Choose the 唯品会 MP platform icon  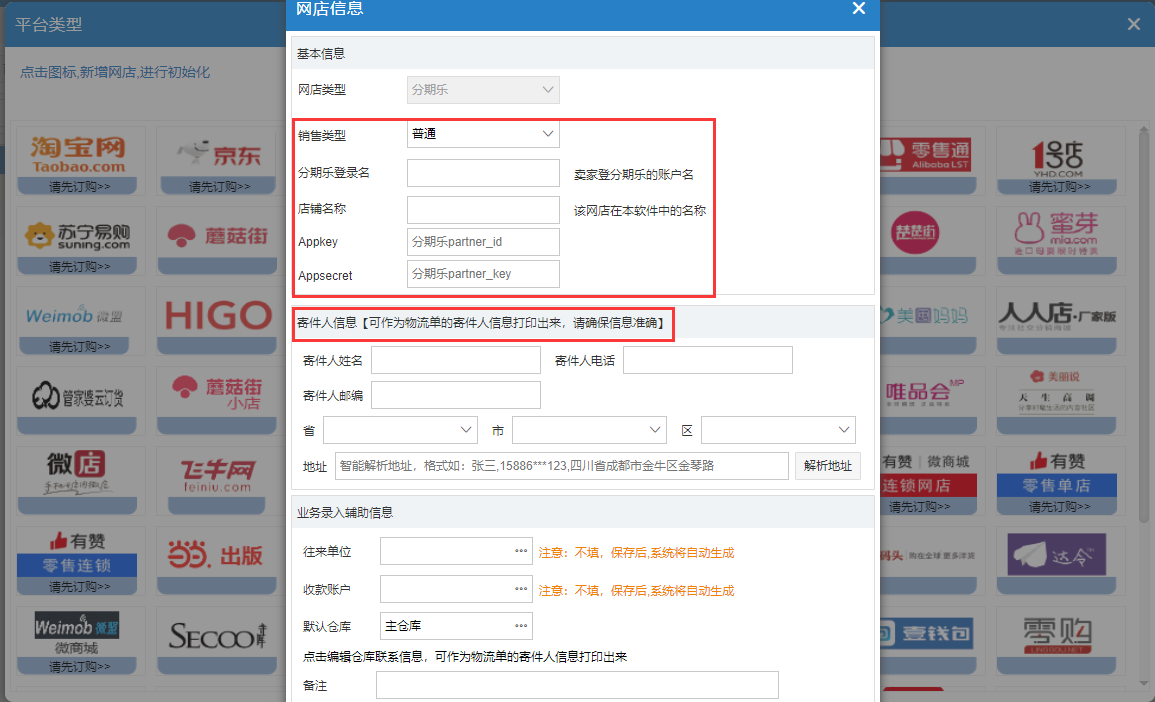924,393
